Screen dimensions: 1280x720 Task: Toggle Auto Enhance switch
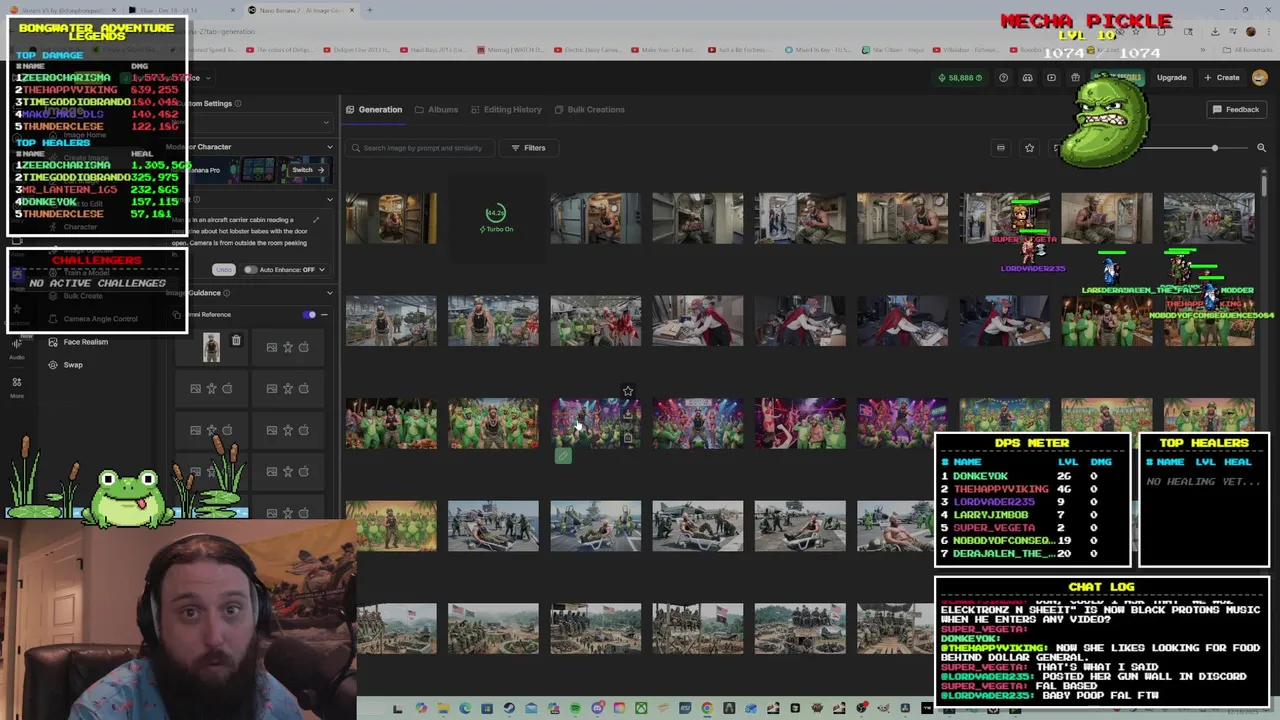tap(250, 270)
